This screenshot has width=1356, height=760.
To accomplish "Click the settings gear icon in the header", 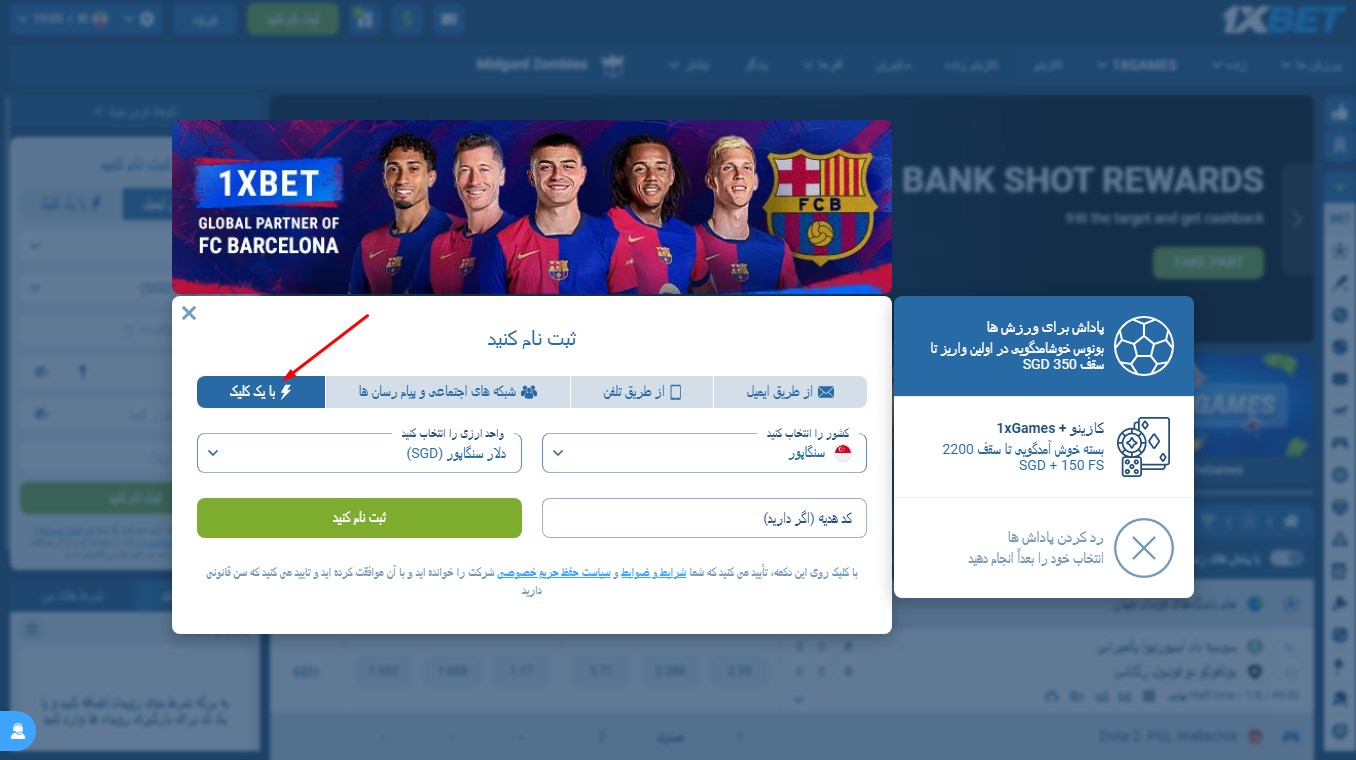I will (x=147, y=19).
